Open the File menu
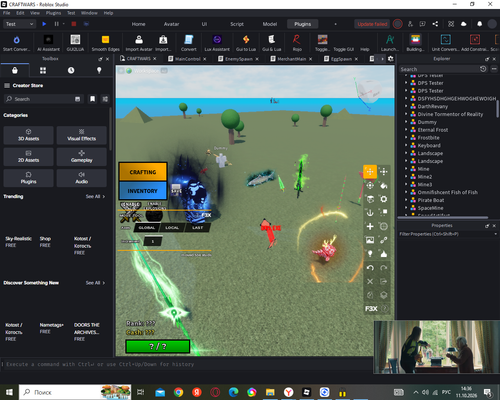The image size is (500, 400). pyautogui.click(x=7, y=13)
